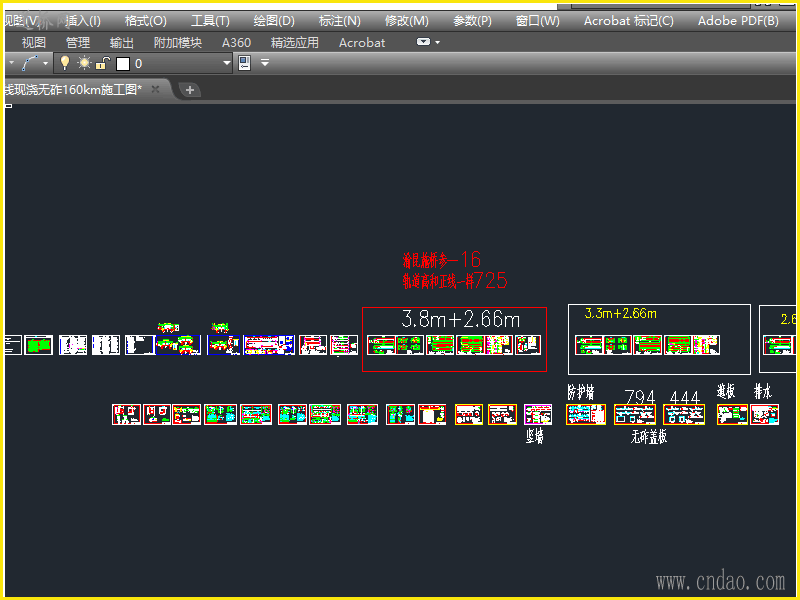The height and width of the screenshot is (600, 800).
Task: Open ribbon minimize options arrow
Action: 438,42
